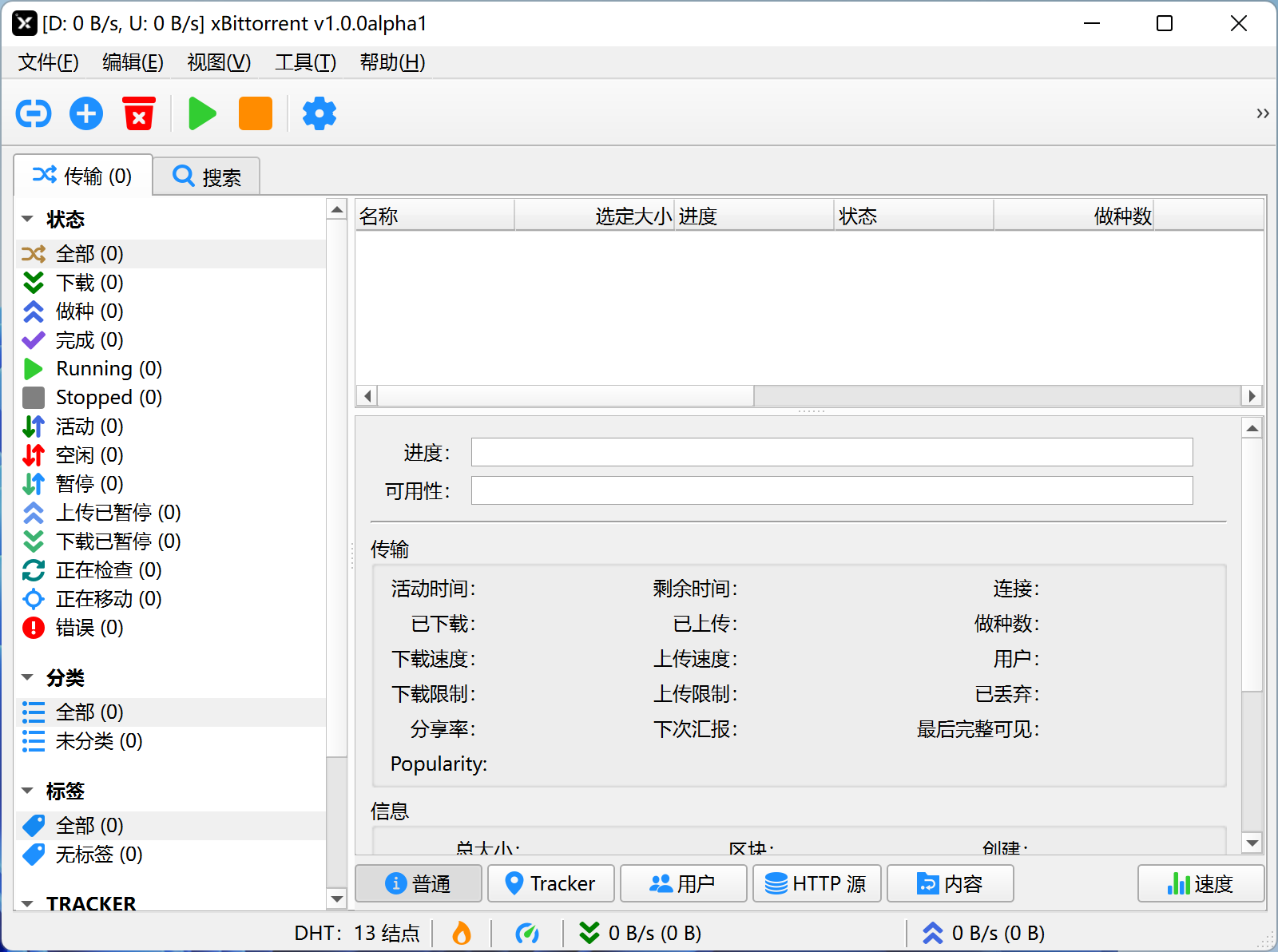The height and width of the screenshot is (952, 1278).
Task: Click the red delete torrent icon
Action: point(139,113)
